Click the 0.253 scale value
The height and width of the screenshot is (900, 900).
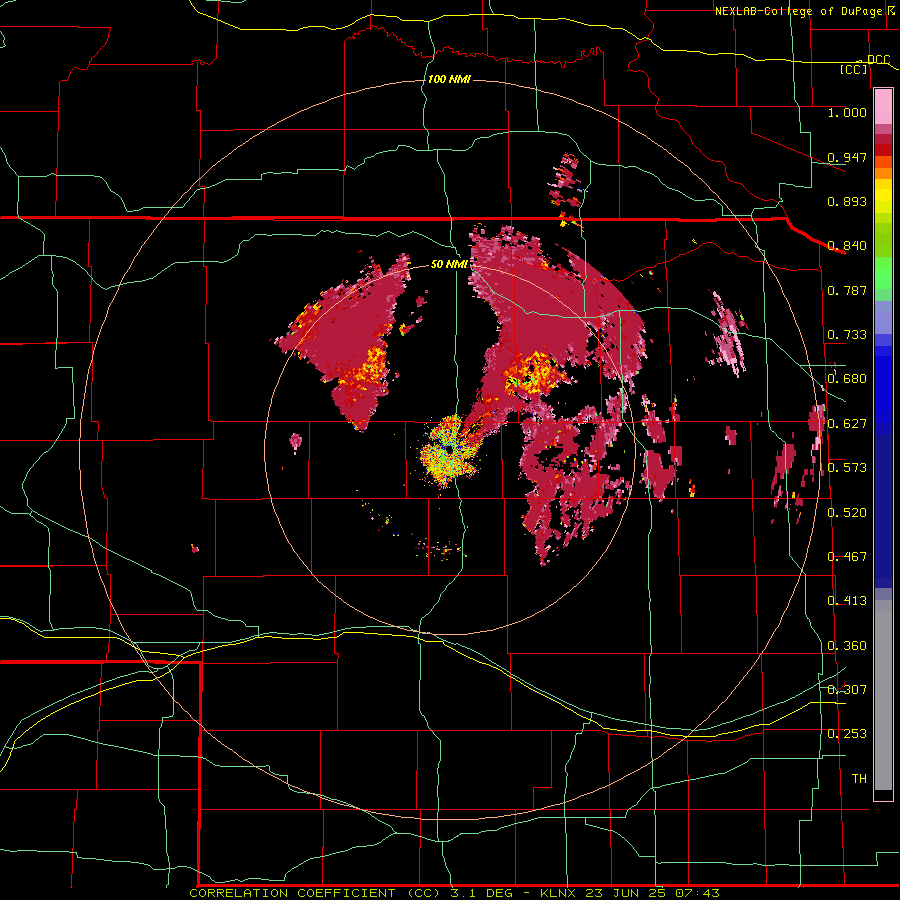(x=847, y=734)
